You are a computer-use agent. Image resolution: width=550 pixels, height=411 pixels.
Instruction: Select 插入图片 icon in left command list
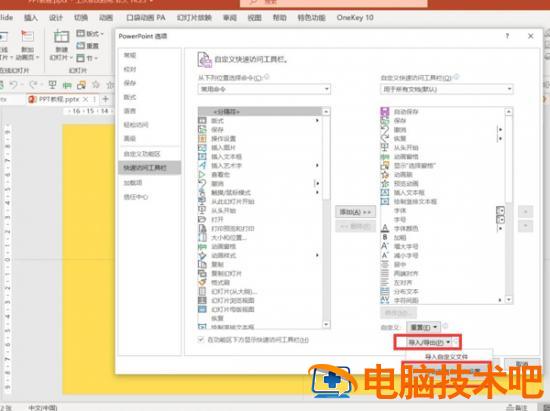click(x=202, y=148)
